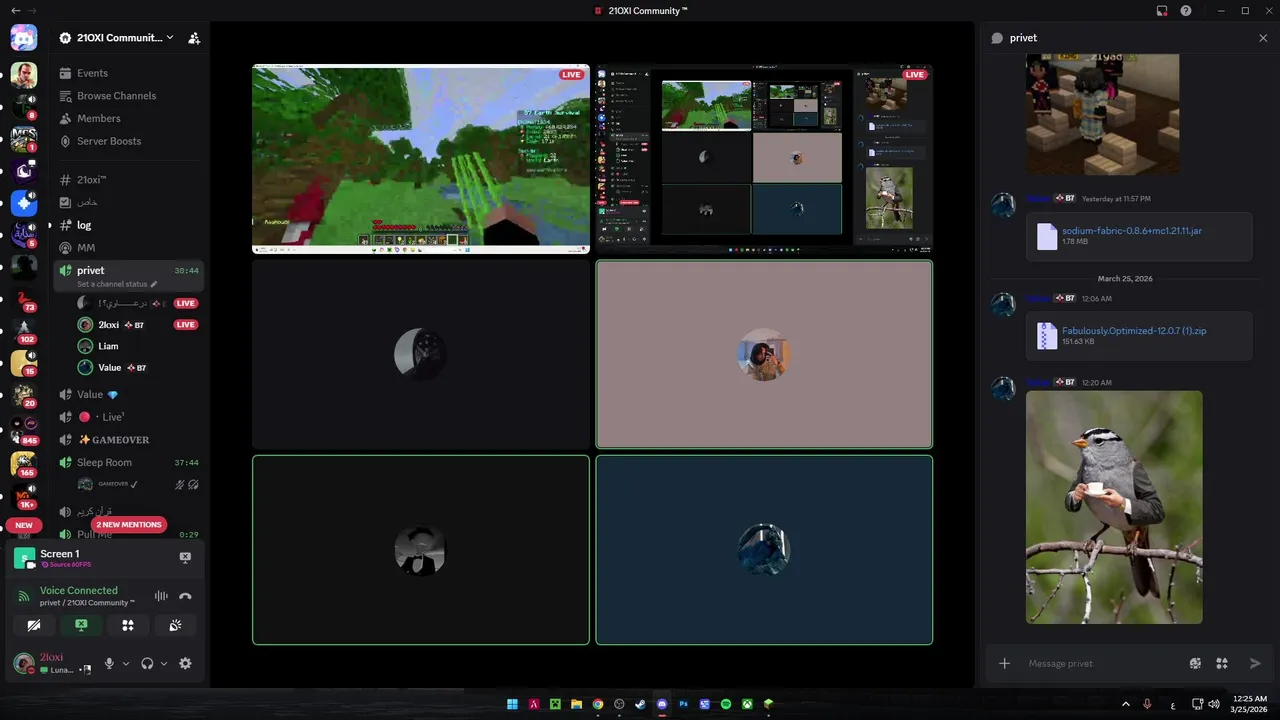Open the Members list
This screenshot has height=720, width=1280.
[128, 118]
